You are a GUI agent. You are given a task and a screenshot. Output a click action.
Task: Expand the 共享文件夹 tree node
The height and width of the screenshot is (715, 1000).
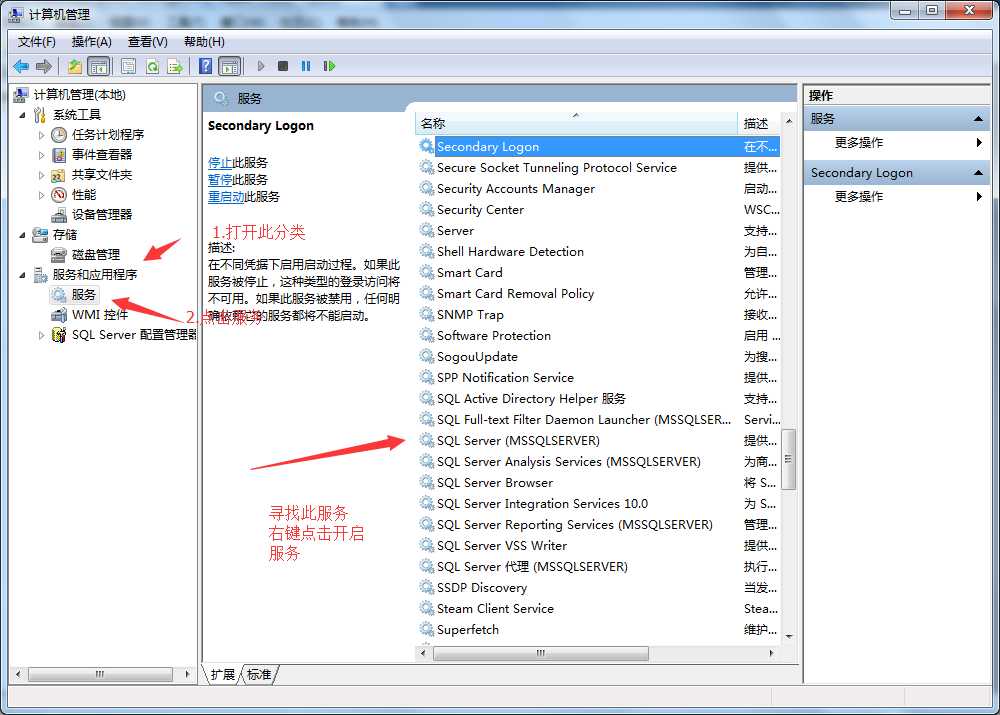pos(41,175)
